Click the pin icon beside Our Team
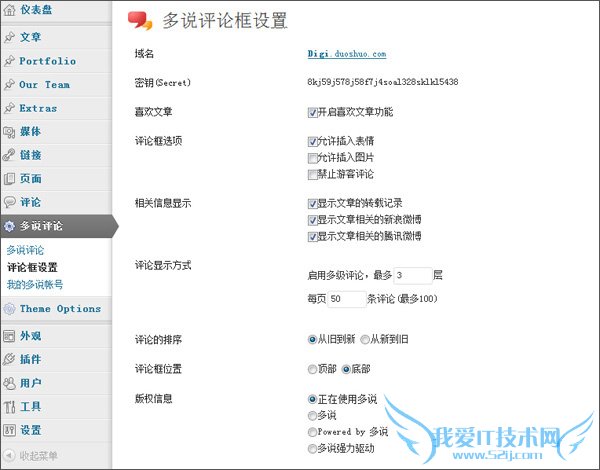 pos(10,85)
